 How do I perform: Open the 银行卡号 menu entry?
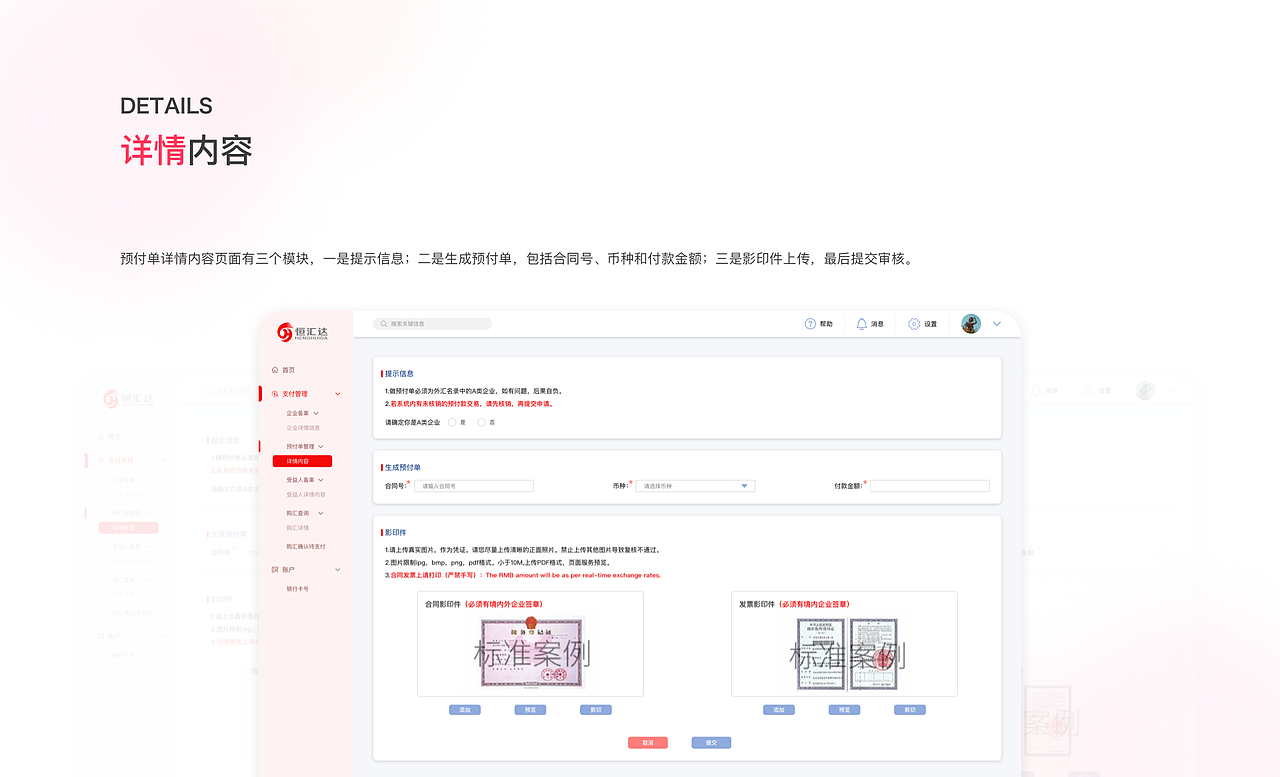[297, 589]
